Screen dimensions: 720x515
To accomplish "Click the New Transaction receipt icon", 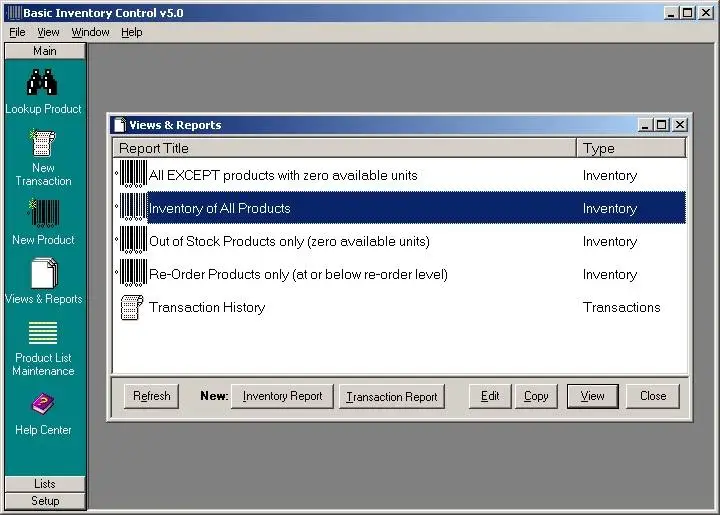I will pos(43,143).
